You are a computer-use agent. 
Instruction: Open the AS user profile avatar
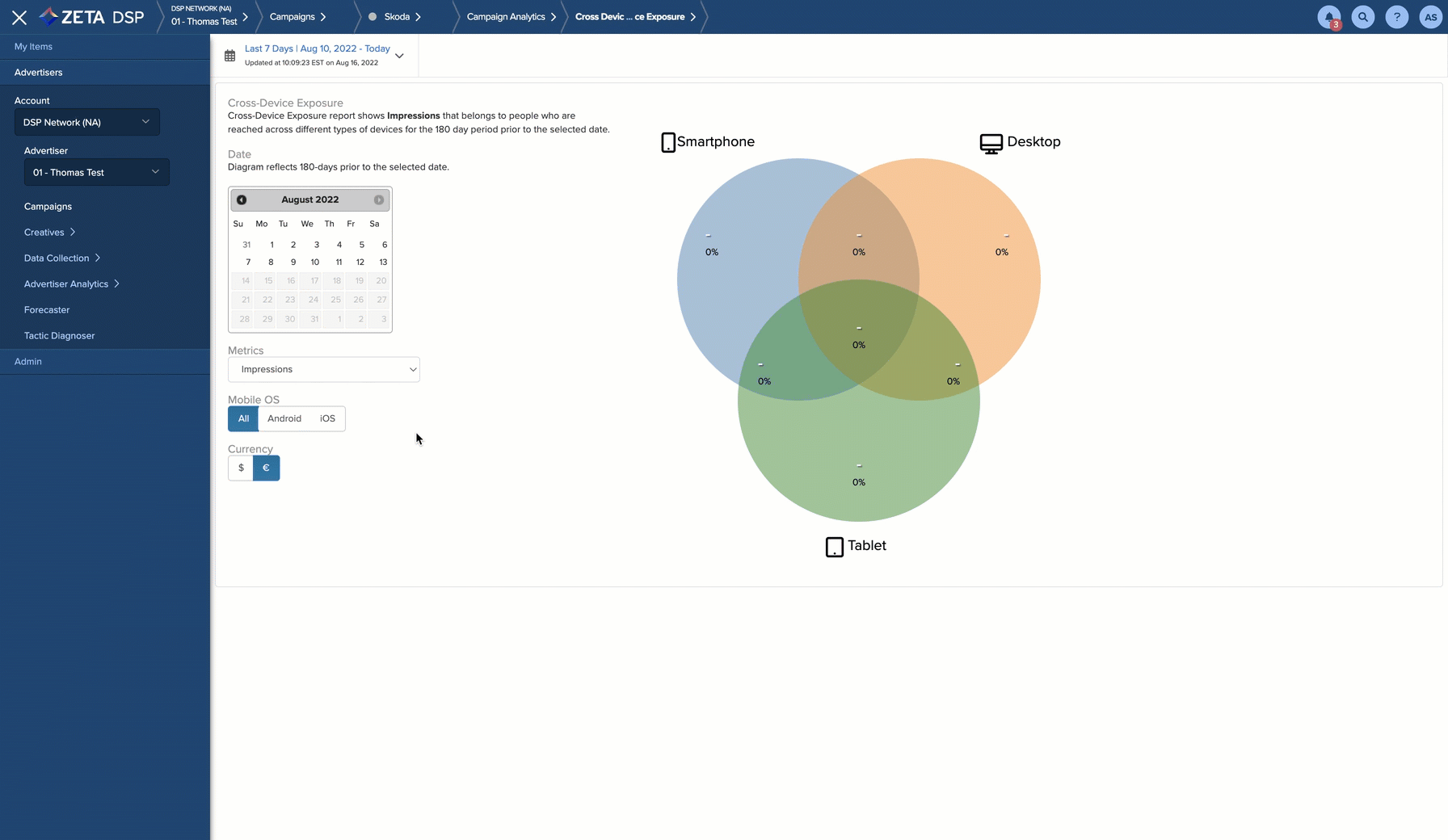(1430, 17)
